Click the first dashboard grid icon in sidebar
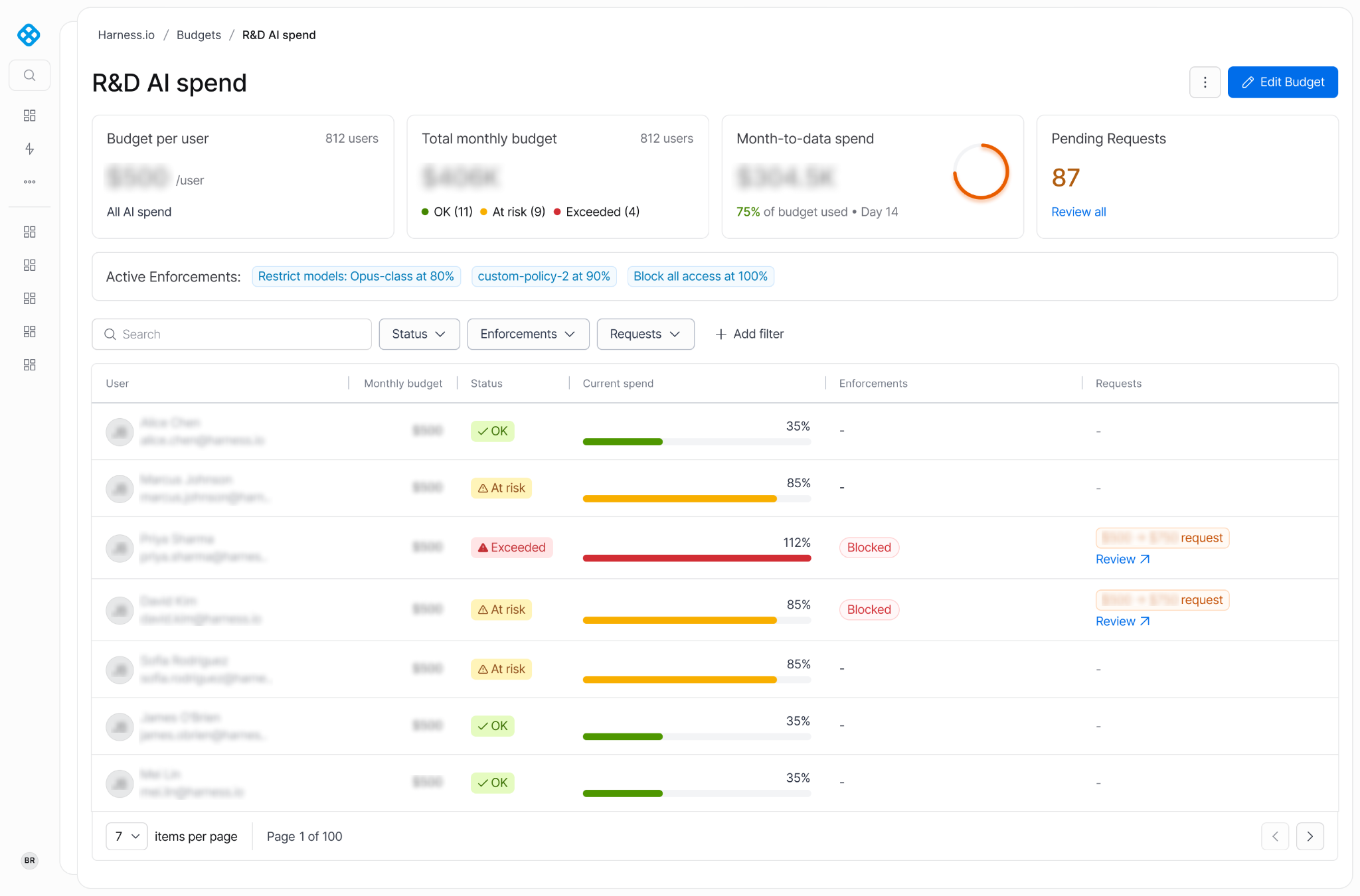This screenshot has height=896, width=1360. tap(29, 115)
